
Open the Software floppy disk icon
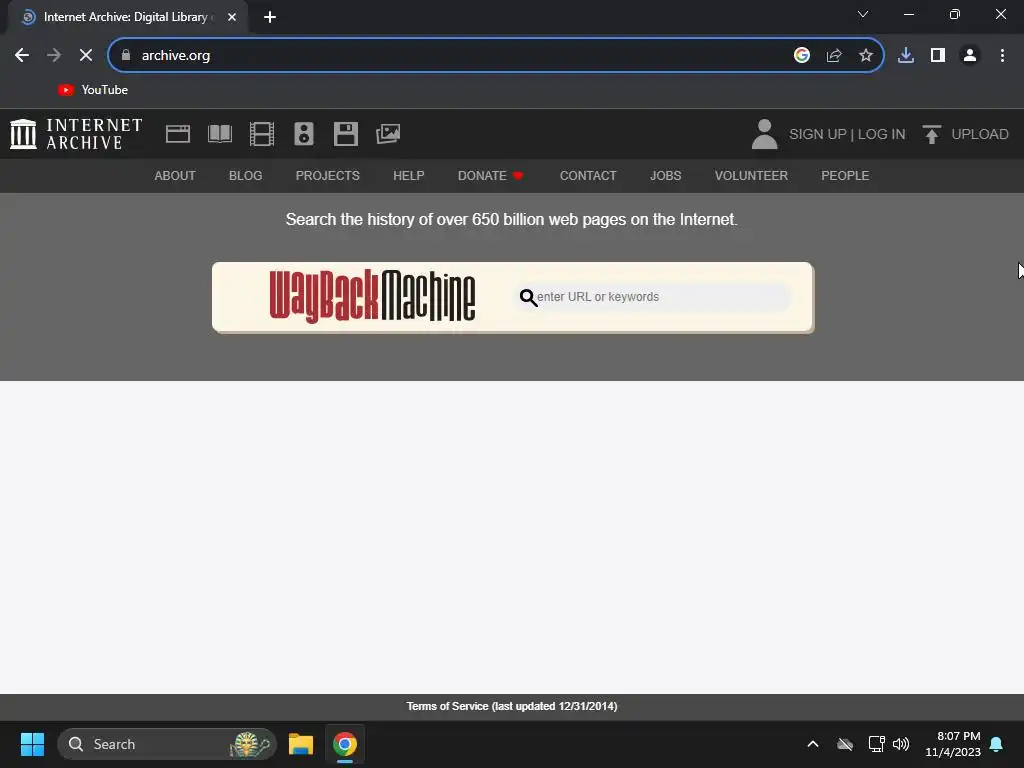345,134
